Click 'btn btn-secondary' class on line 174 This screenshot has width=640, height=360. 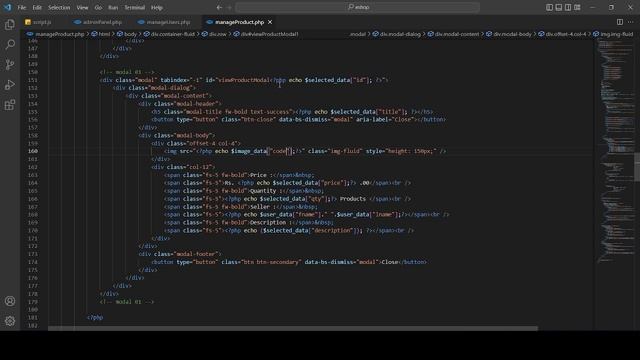pos(271,262)
